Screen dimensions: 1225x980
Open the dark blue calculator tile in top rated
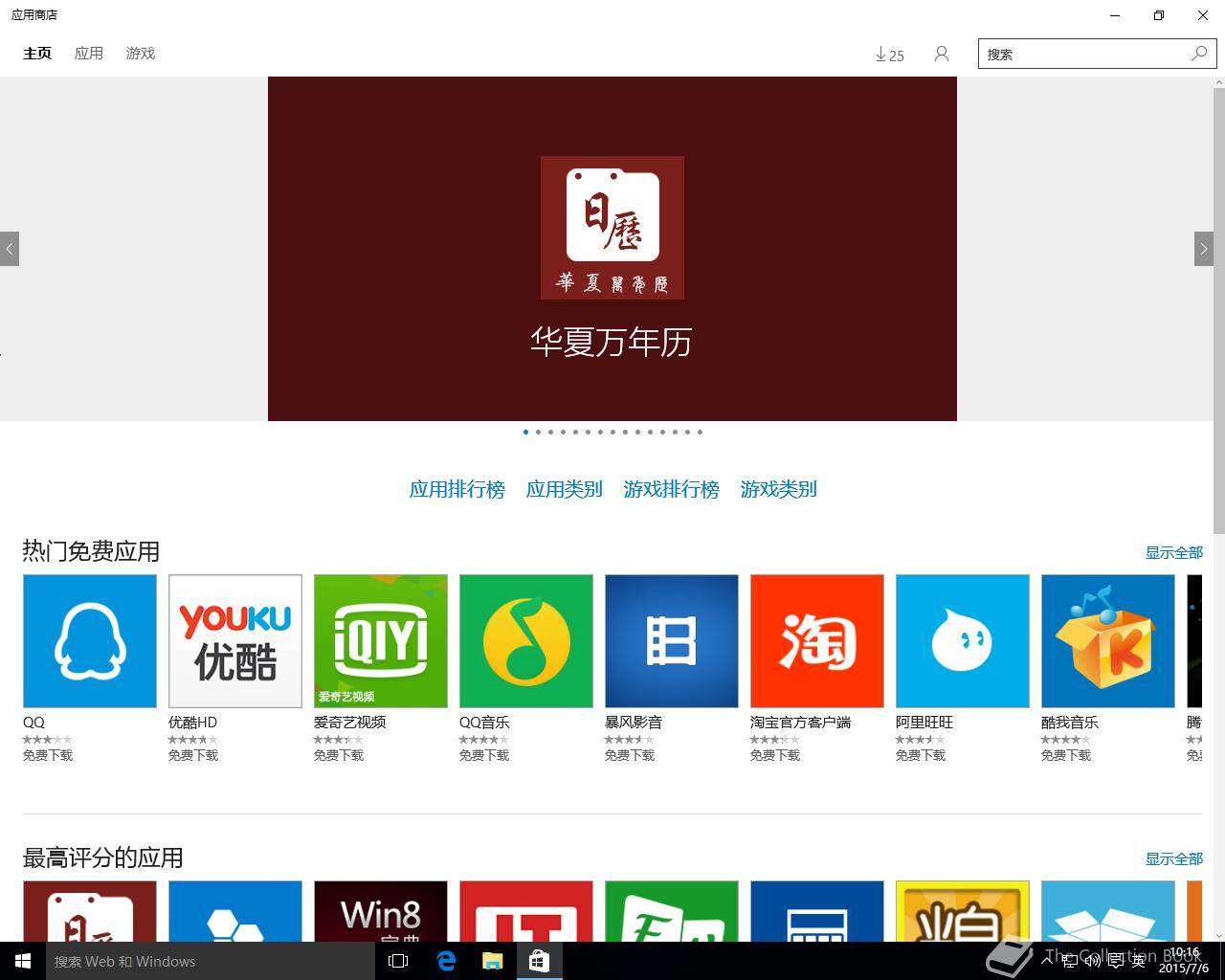(x=817, y=911)
